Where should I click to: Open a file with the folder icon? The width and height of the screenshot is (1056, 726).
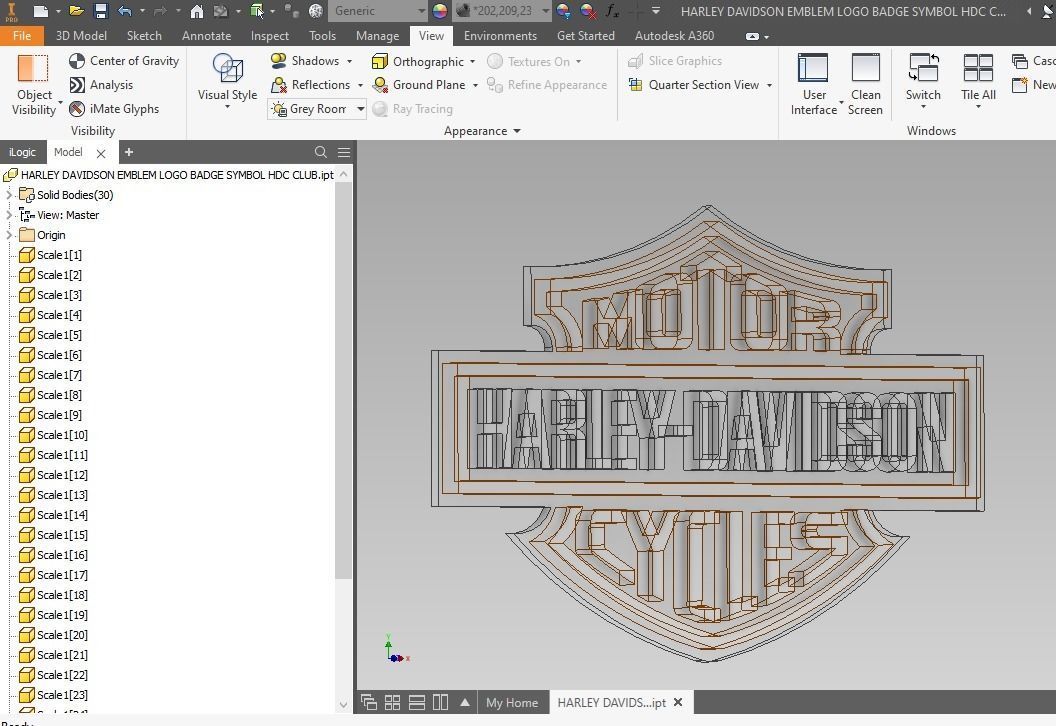76,11
